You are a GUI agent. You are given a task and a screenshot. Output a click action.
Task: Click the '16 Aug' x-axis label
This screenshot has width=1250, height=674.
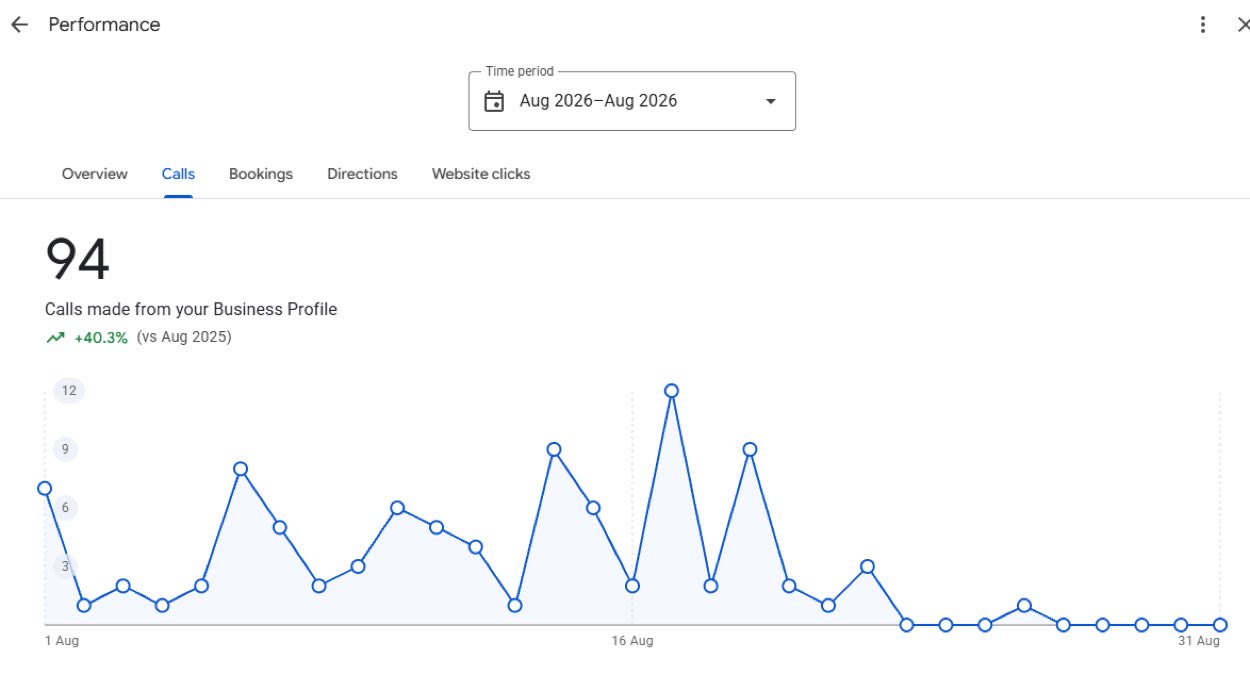pos(632,641)
